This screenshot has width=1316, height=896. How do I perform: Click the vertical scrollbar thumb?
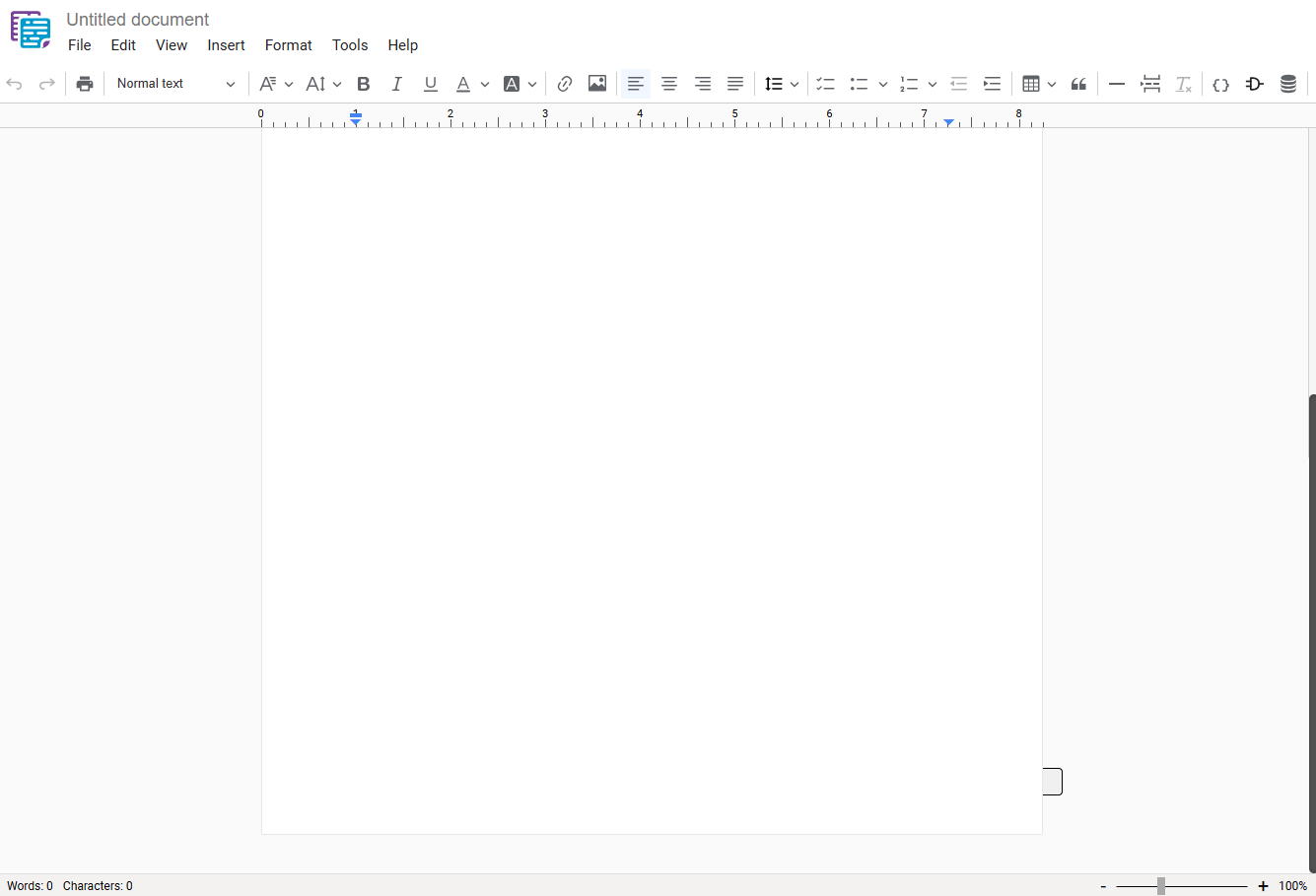1312,633
